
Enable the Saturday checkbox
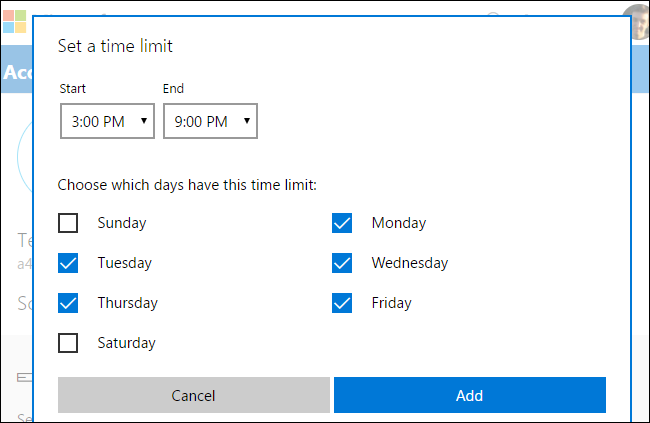pos(68,343)
